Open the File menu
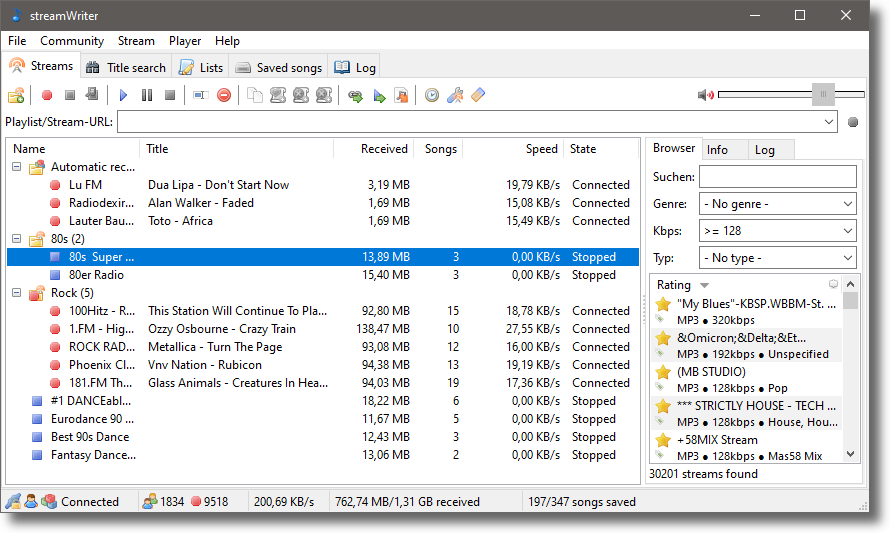 point(17,41)
